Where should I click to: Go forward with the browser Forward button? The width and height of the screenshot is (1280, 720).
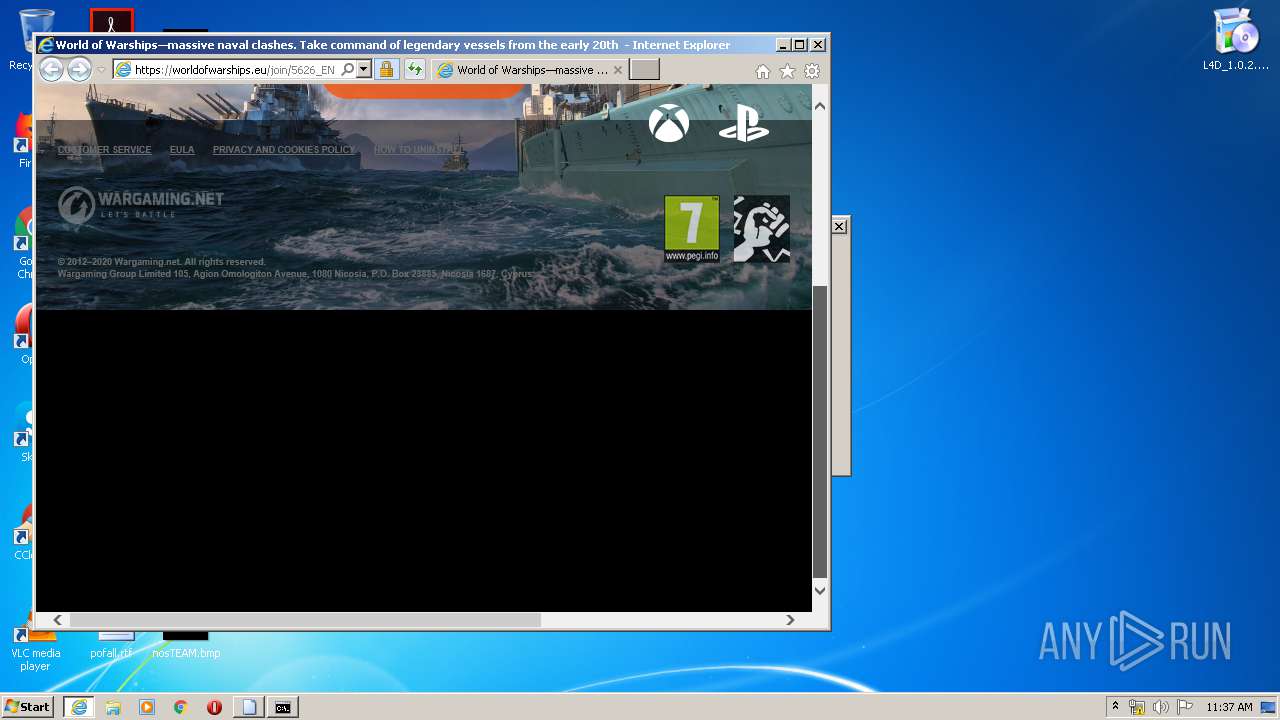[79, 70]
